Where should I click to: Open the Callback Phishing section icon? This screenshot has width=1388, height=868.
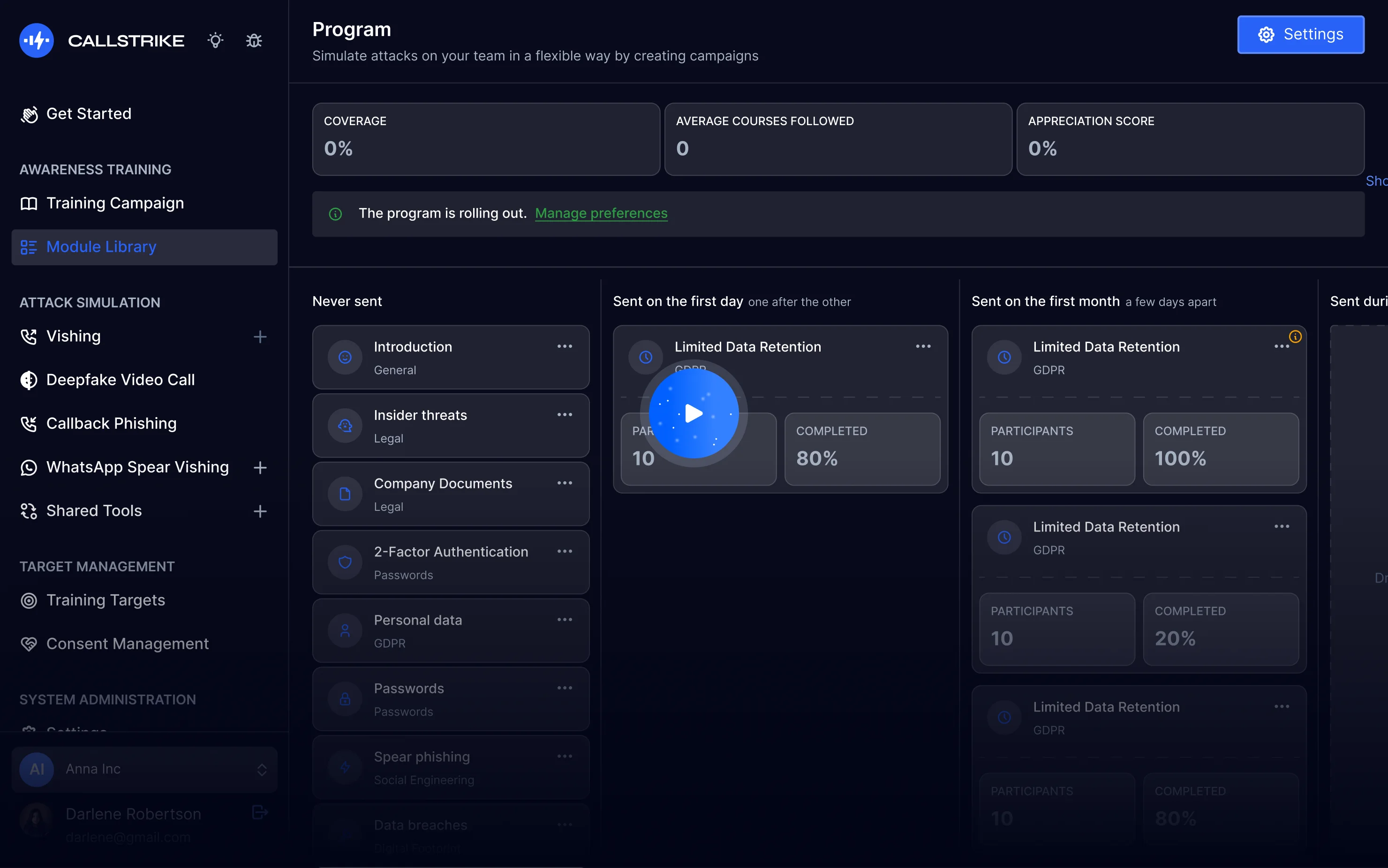29,424
